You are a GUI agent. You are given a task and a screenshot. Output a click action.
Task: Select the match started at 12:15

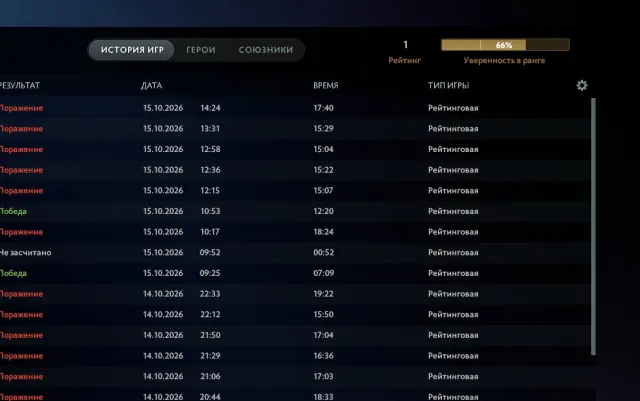coord(295,191)
